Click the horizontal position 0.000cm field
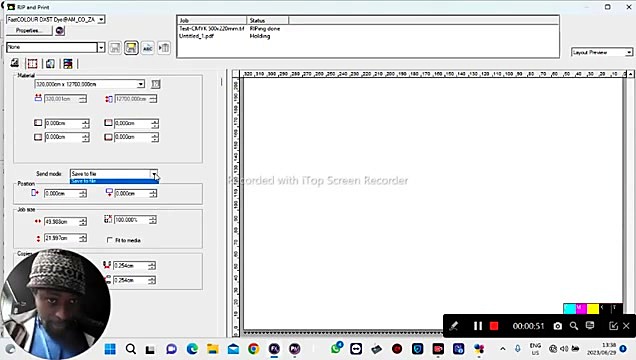Viewport: 636px width, 360px height. [x=62, y=193]
